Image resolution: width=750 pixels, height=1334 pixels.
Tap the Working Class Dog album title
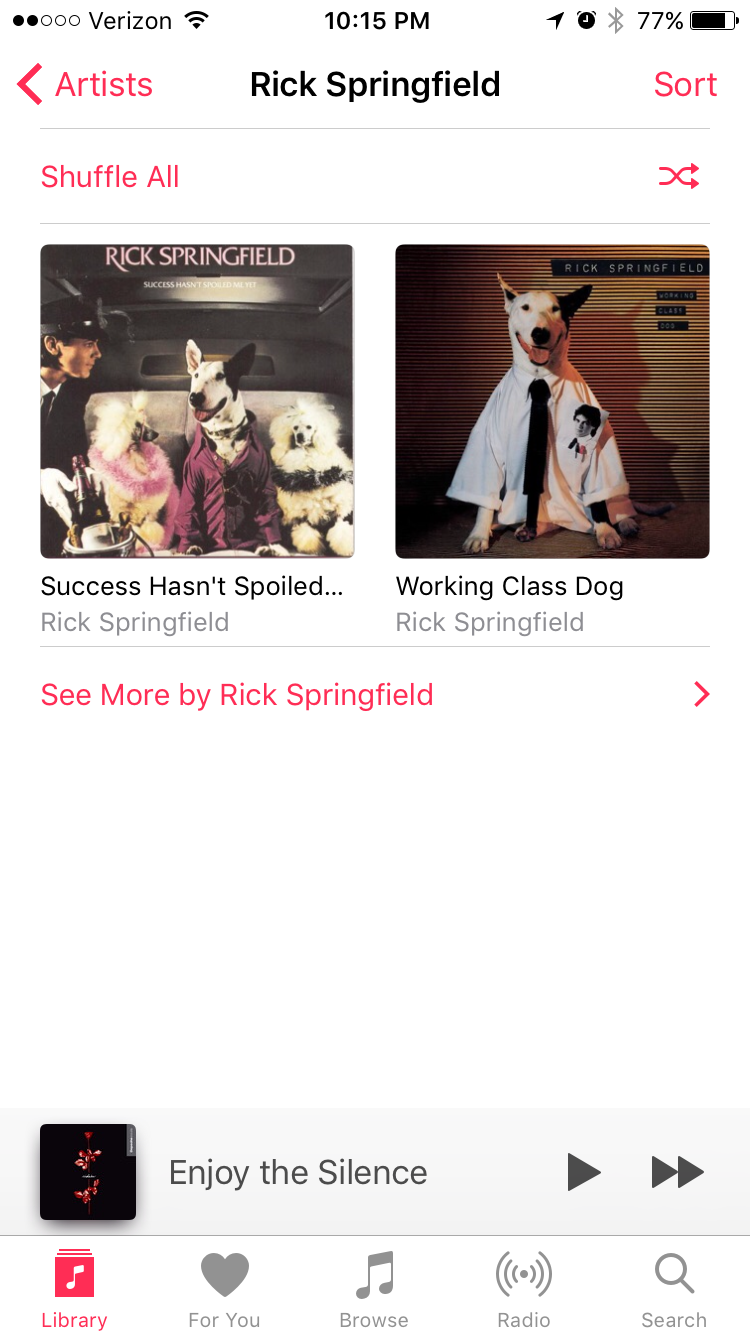pyautogui.click(x=510, y=586)
